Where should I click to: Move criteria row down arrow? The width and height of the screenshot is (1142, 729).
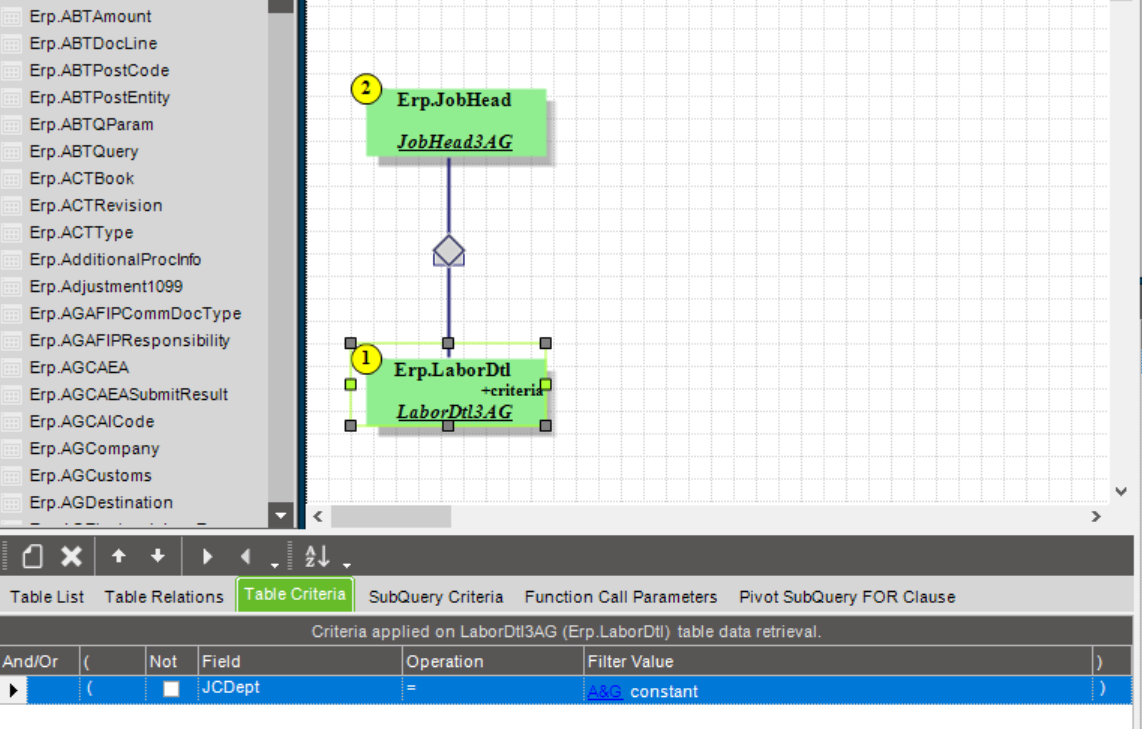(157, 556)
